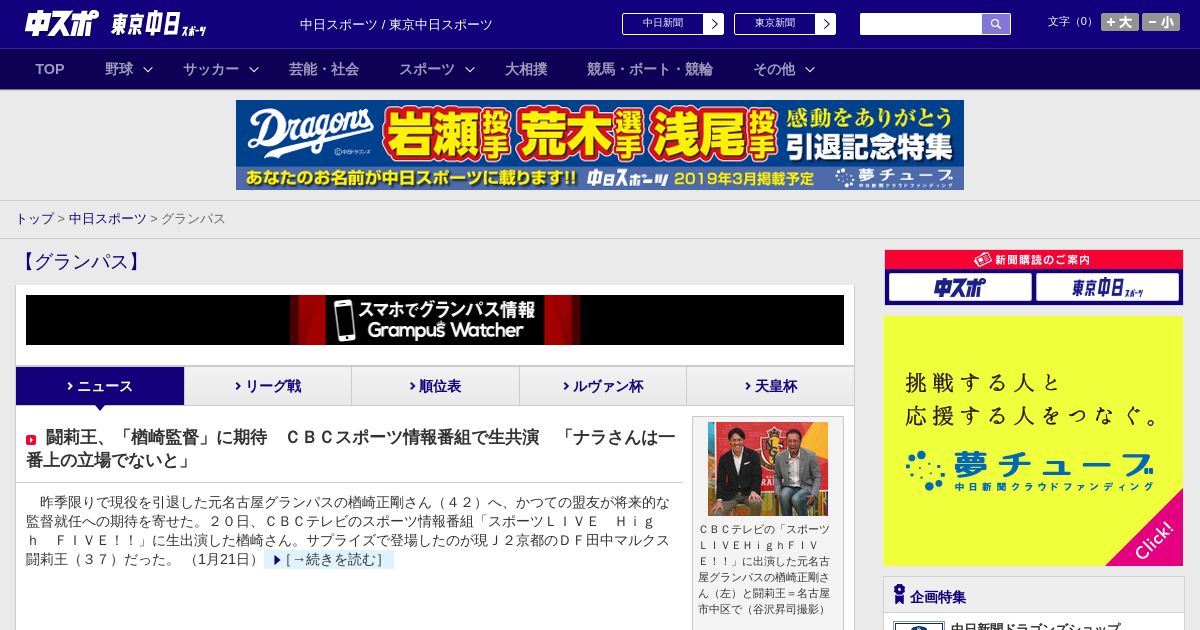Open 大相撲 navigation item
The image size is (1200, 630).
point(526,69)
